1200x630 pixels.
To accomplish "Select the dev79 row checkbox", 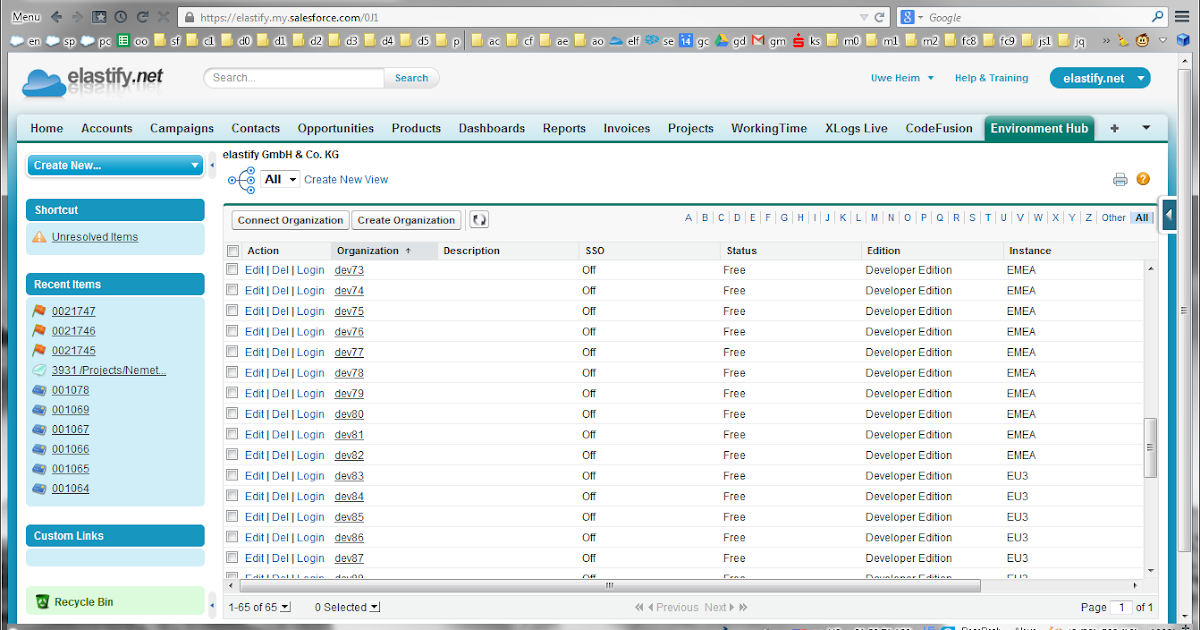I will pos(233,393).
